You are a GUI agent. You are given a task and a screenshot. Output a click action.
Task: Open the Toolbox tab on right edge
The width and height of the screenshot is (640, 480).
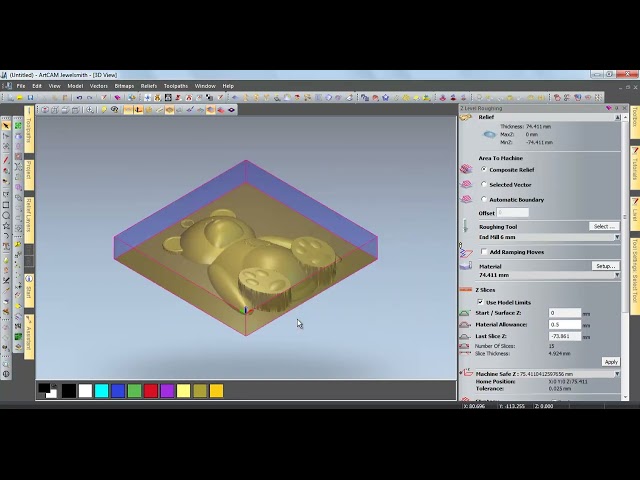coord(635,122)
